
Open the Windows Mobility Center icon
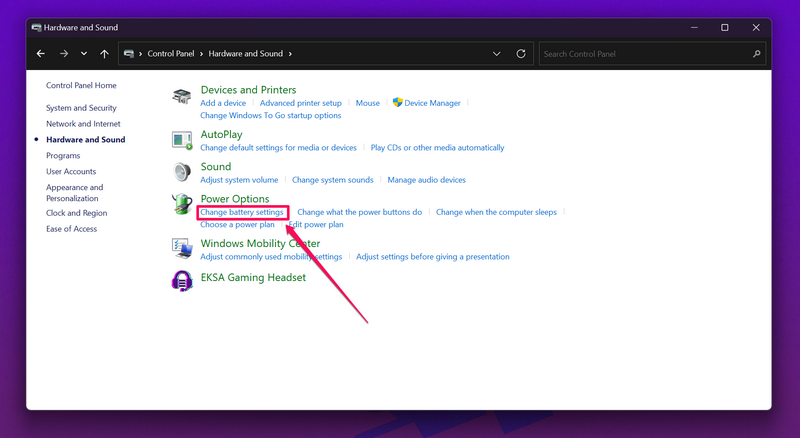(182, 248)
